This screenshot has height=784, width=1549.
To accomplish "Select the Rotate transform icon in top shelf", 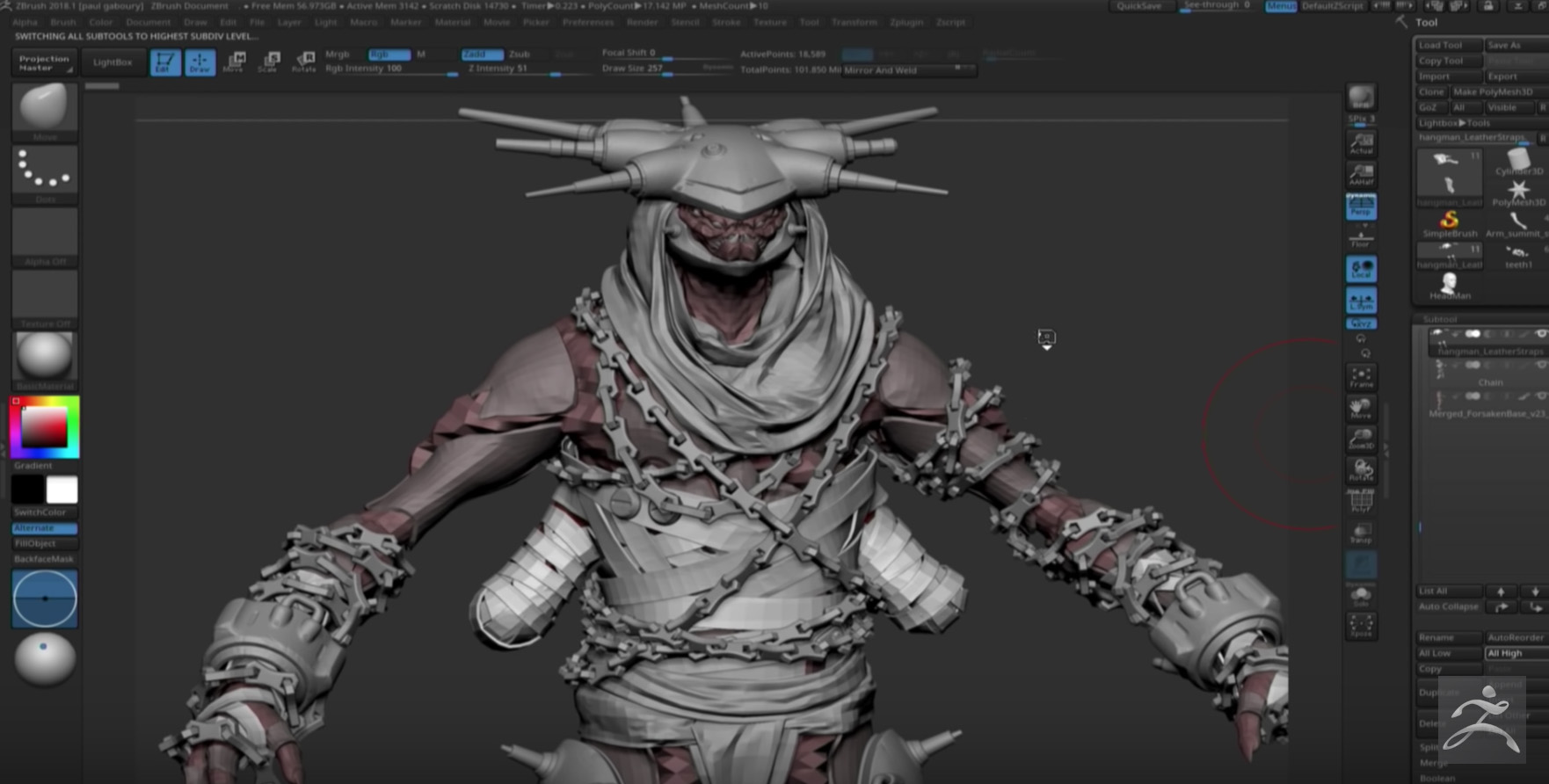I will tap(304, 62).
